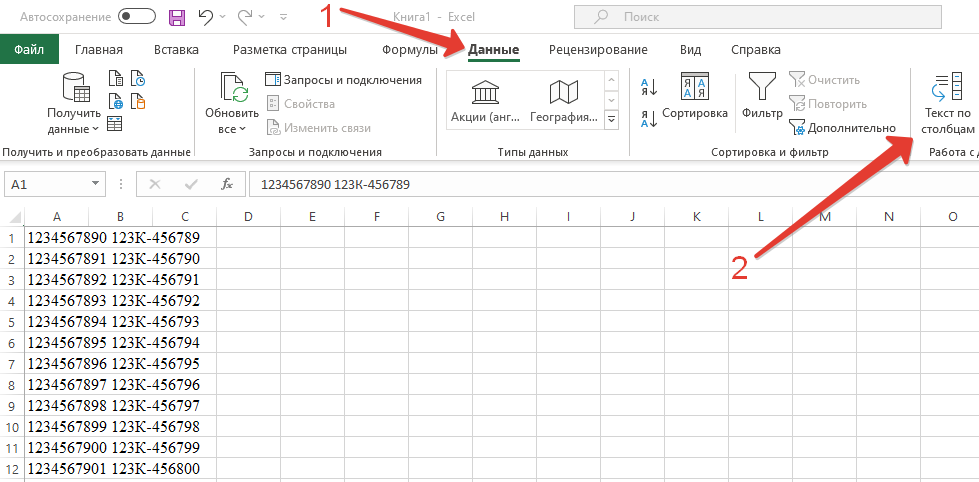
Task: Open the Customize Quick Access Toolbar dropdown
Action: (x=283, y=17)
